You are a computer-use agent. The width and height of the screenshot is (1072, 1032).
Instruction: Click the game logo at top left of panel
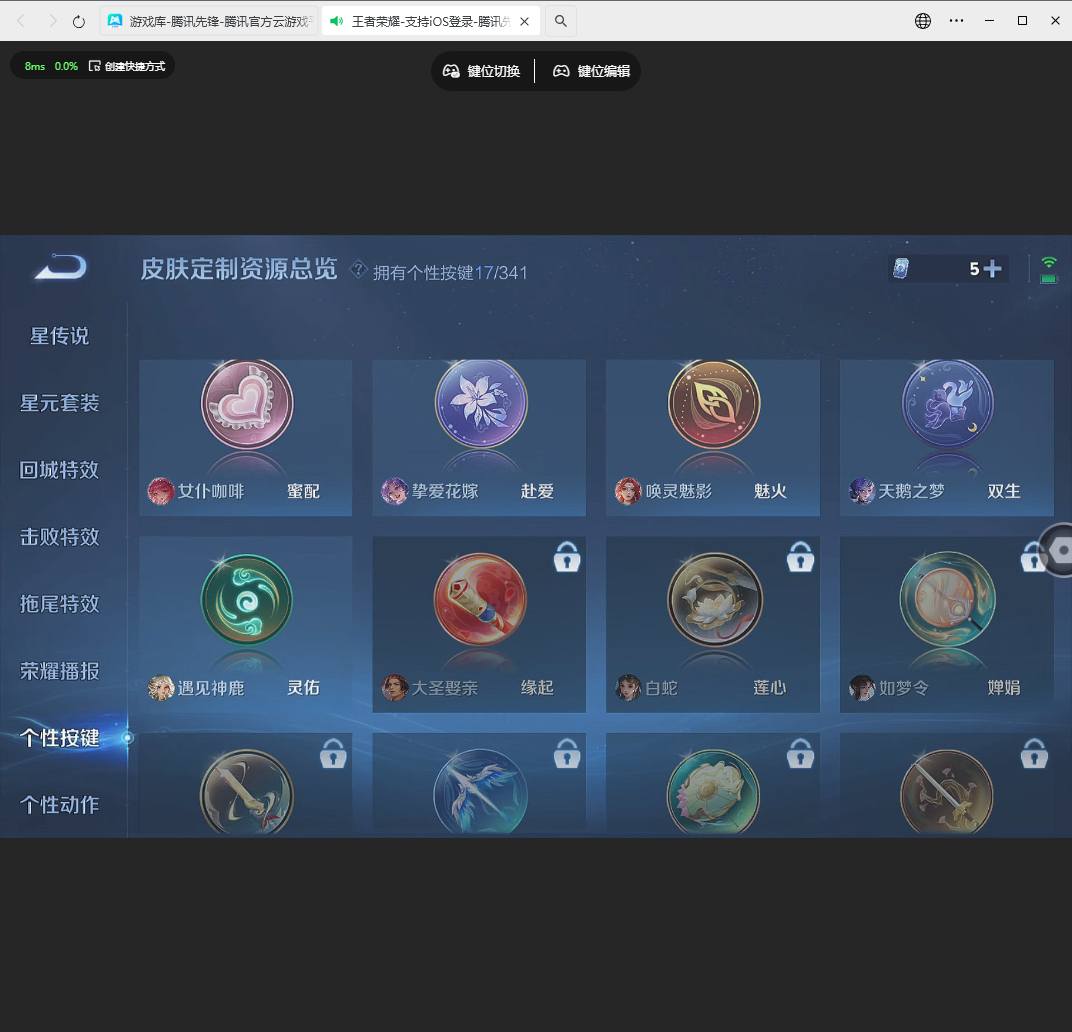59,268
